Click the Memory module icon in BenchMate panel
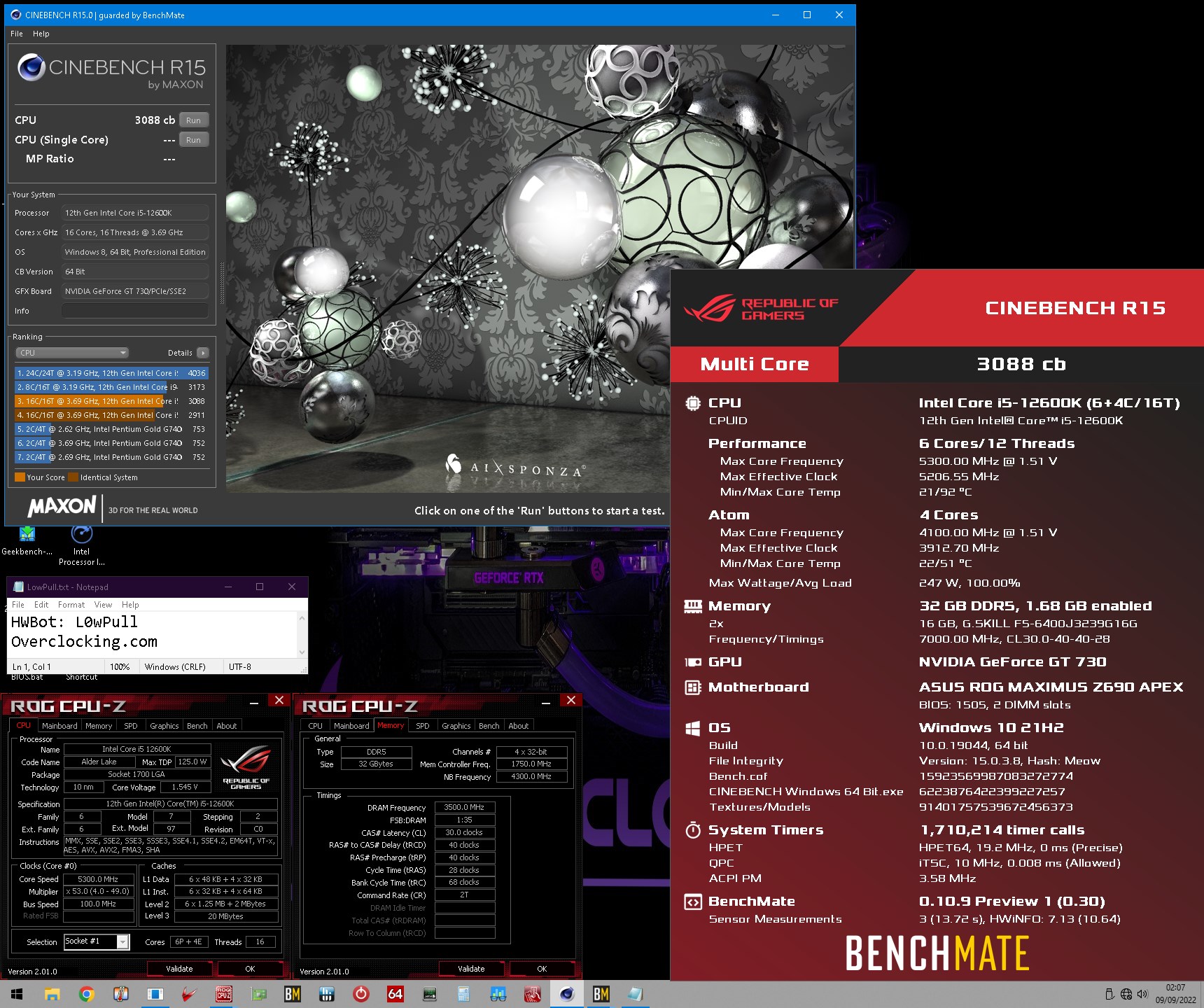 coord(693,606)
